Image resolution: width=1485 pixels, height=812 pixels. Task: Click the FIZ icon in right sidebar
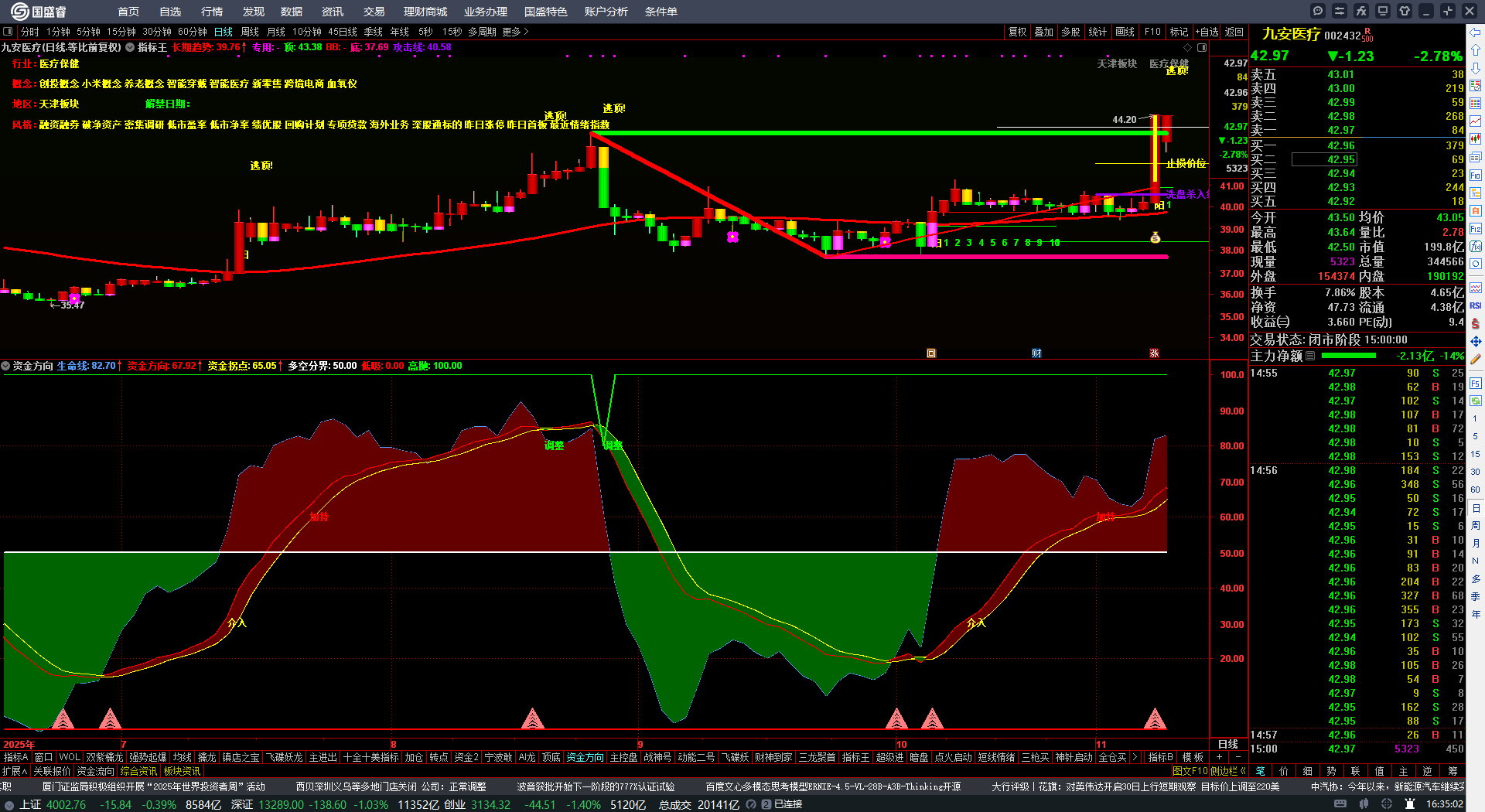(x=1476, y=229)
